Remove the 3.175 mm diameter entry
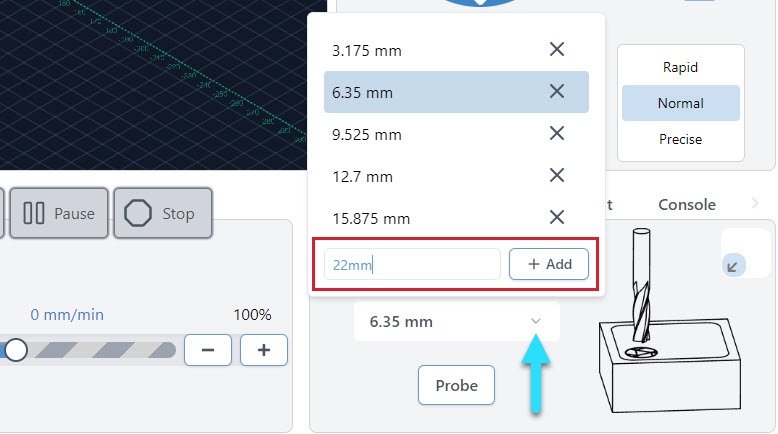 [557, 50]
